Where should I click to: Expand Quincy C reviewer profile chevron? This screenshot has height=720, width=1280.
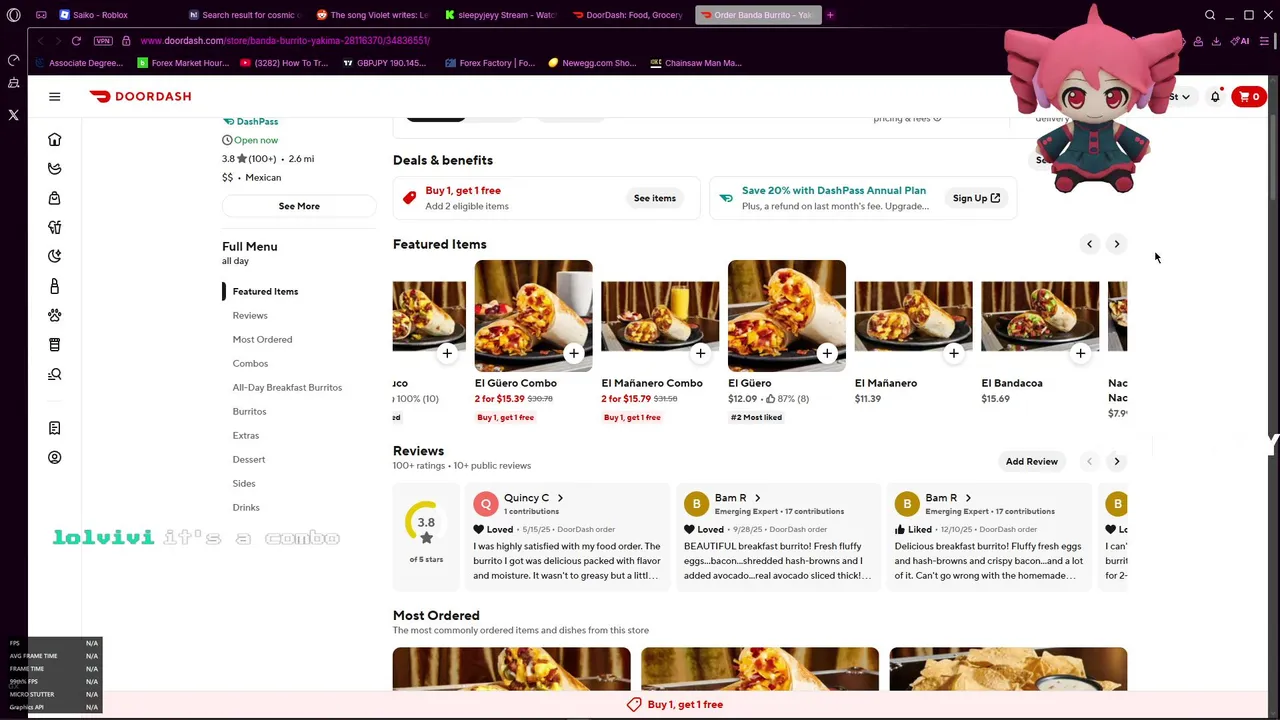pyautogui.click(x=560, y=498)
